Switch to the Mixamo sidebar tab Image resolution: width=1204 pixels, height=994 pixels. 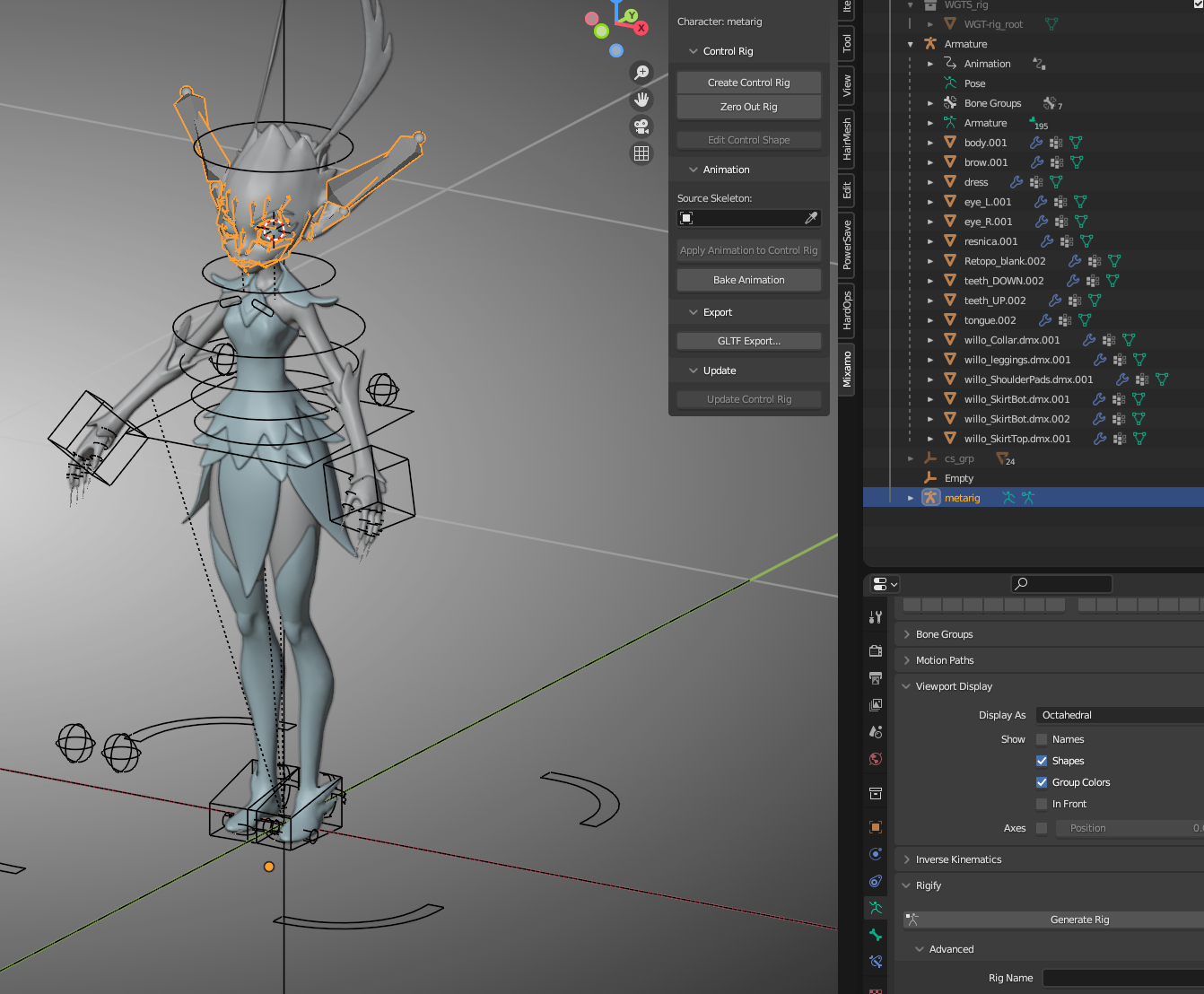[847, 369]
